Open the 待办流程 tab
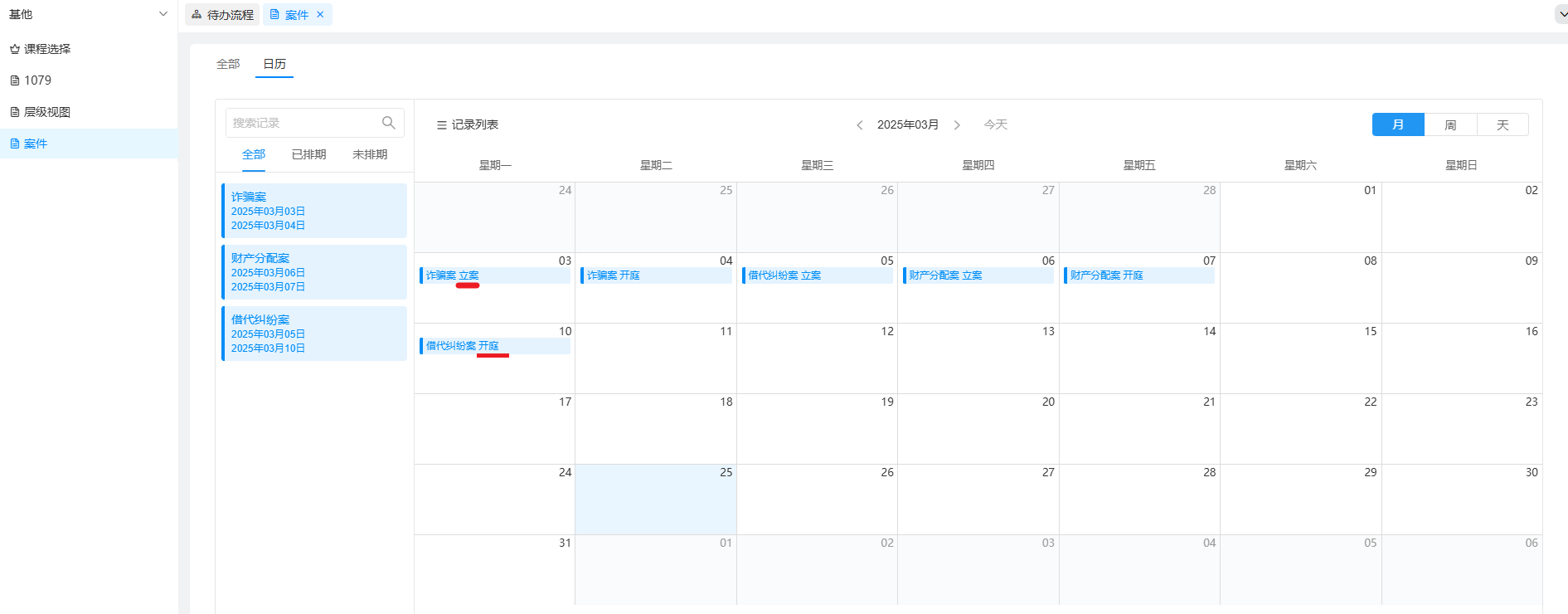1568x614 pixels. 222,15
